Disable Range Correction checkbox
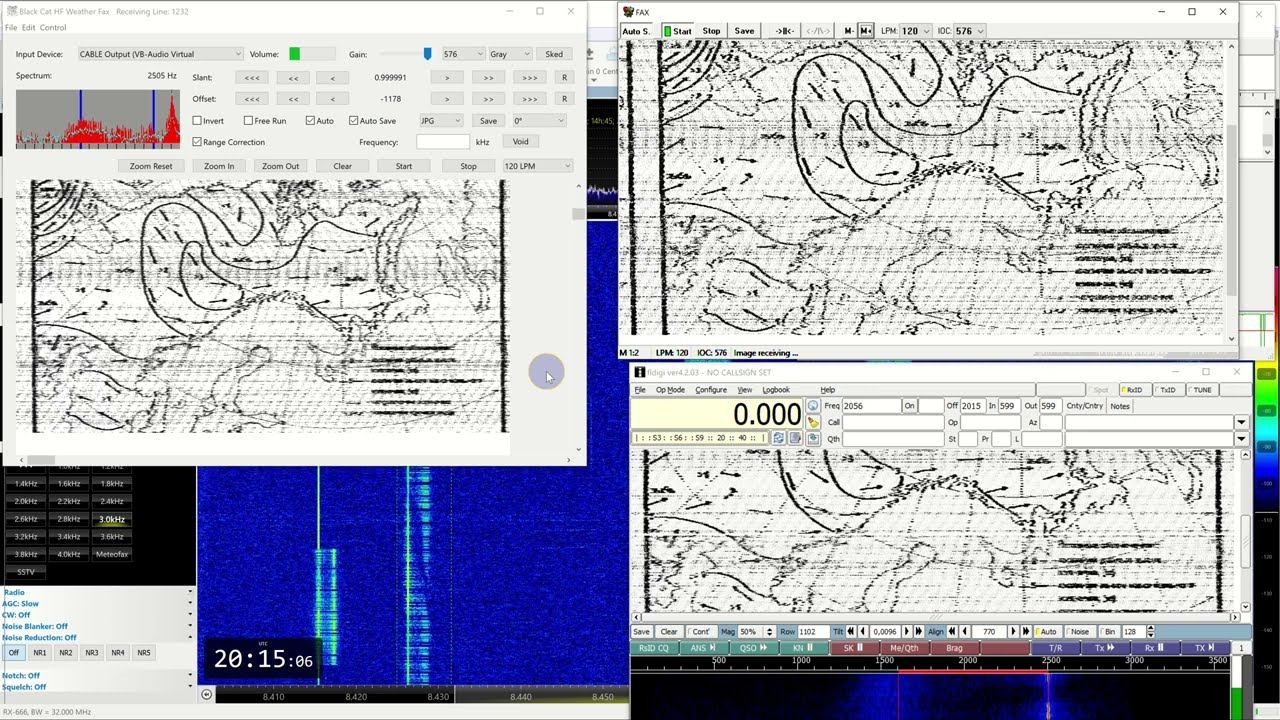 [x=198, y=142]
